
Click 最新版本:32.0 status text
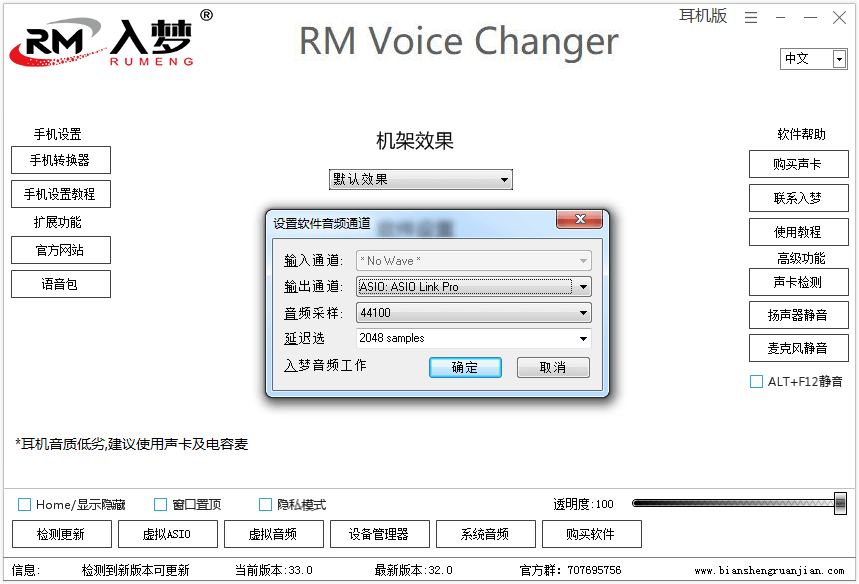tap(414, 570)
